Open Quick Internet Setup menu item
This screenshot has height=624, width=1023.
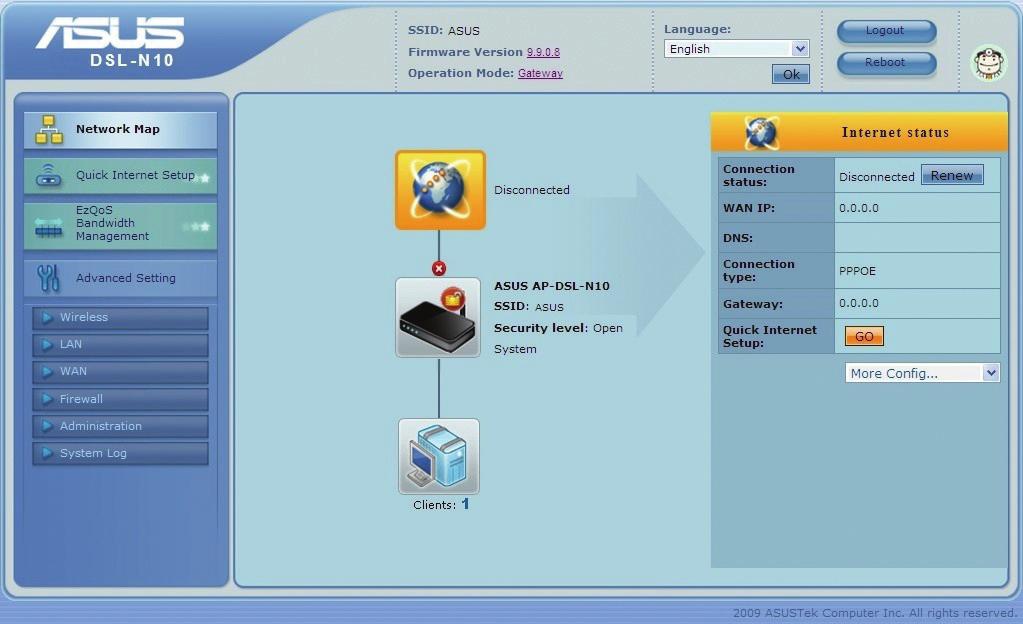(120, 176)
